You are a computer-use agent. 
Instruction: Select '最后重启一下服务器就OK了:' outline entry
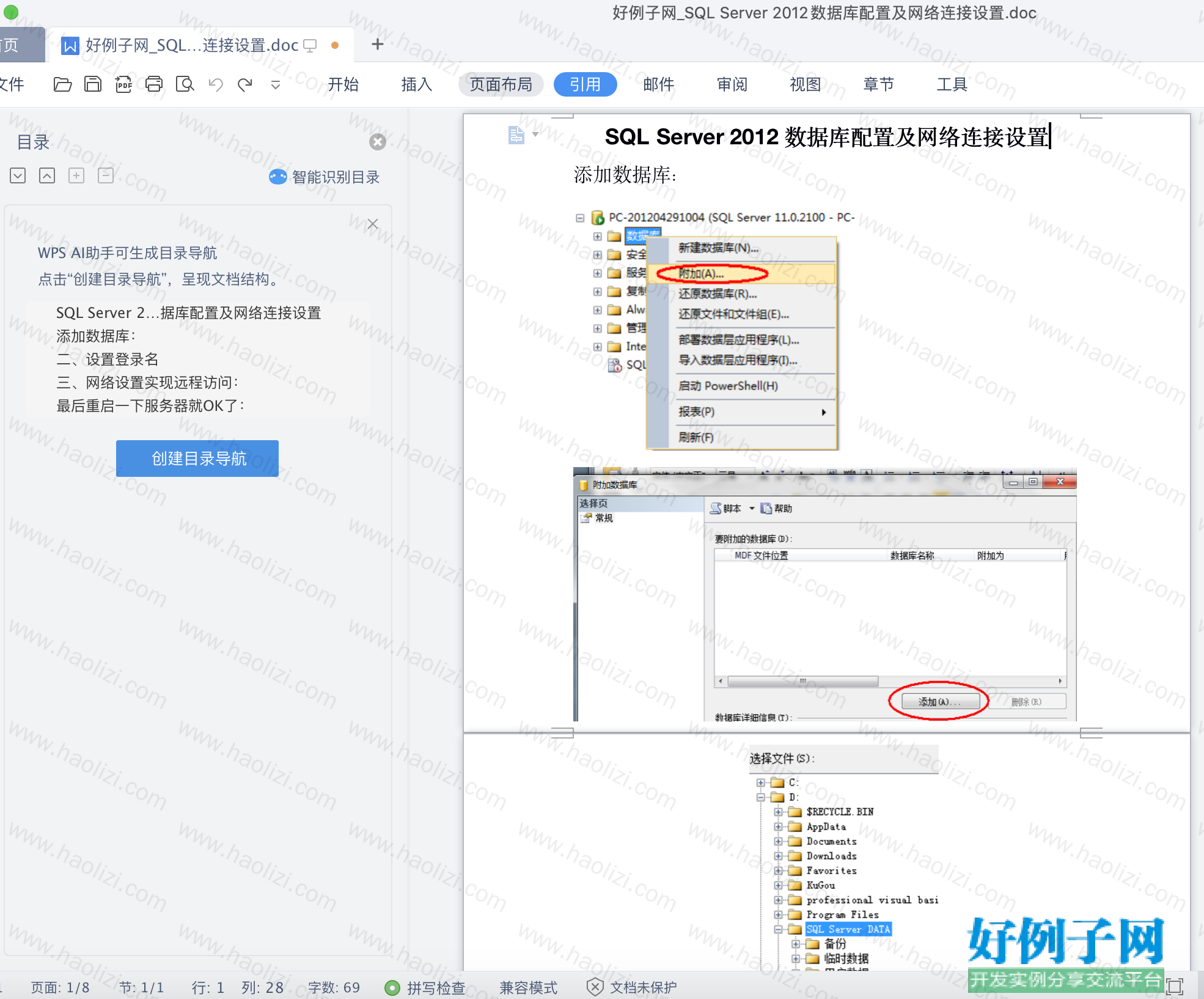[x=150, y=406]
